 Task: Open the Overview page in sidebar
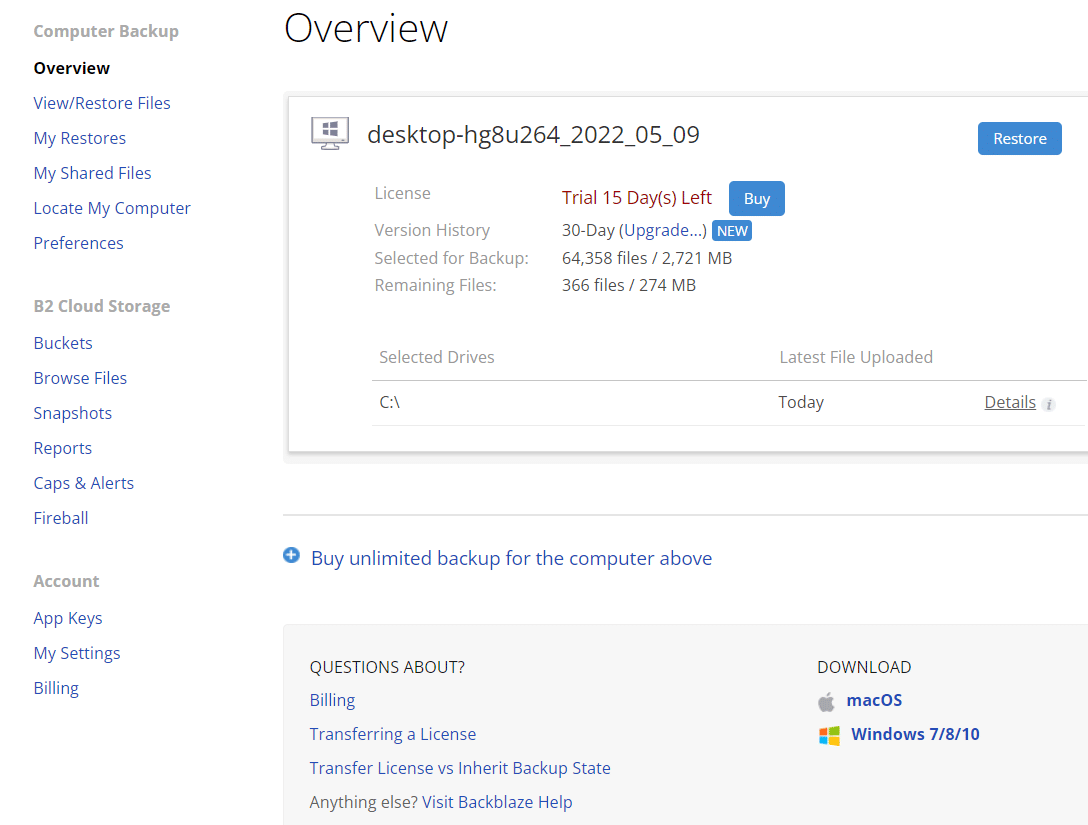(71, 68)
